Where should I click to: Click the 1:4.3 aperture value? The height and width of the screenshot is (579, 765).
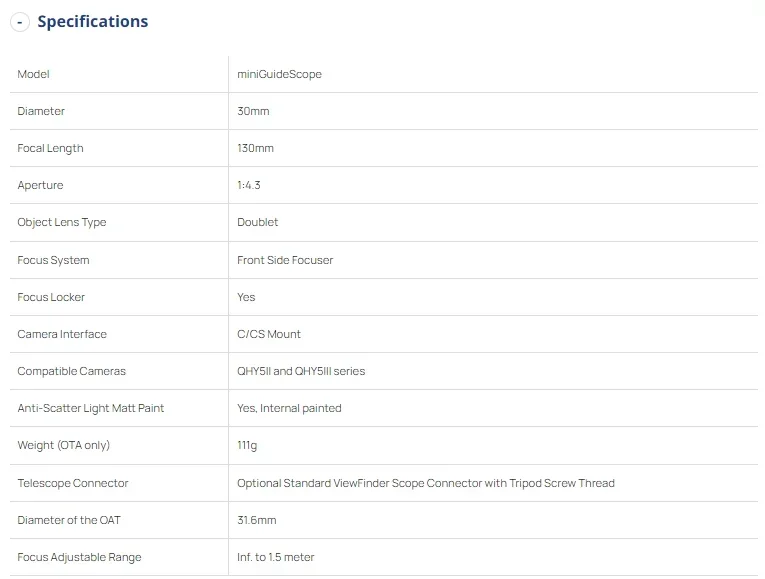[x=249, y=185]
